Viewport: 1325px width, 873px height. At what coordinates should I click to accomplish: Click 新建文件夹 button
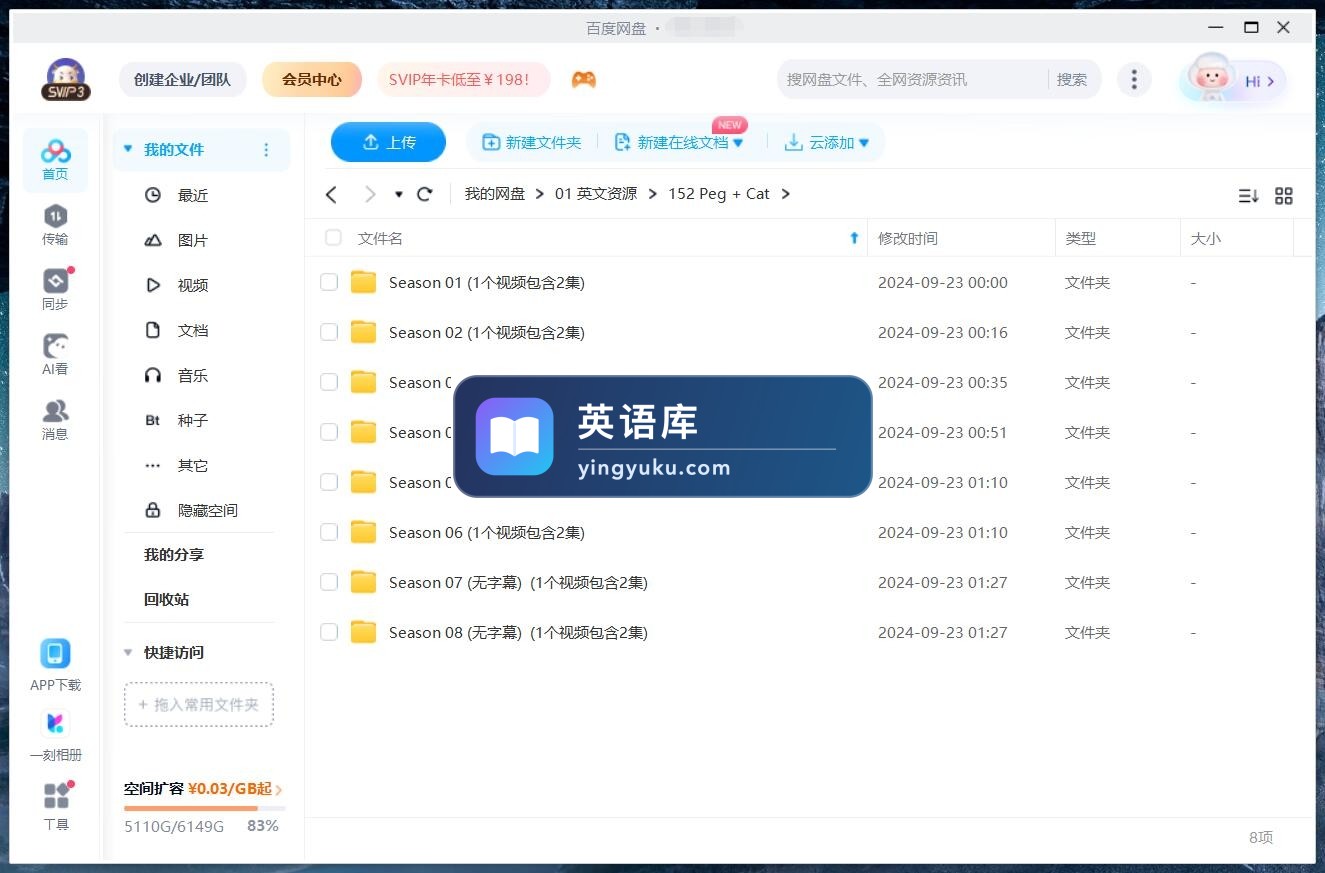pos(531,143)
